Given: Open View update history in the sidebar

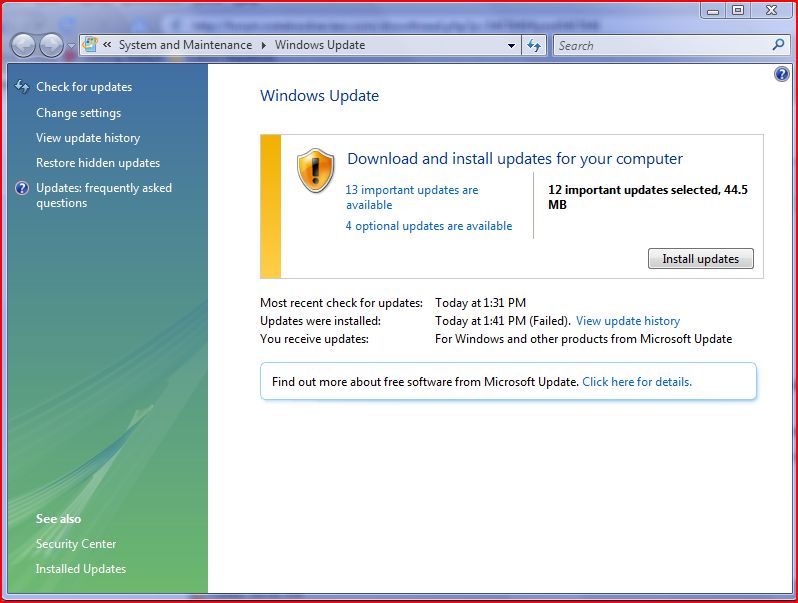Looking at the screenshot, I should pos(88,138).
